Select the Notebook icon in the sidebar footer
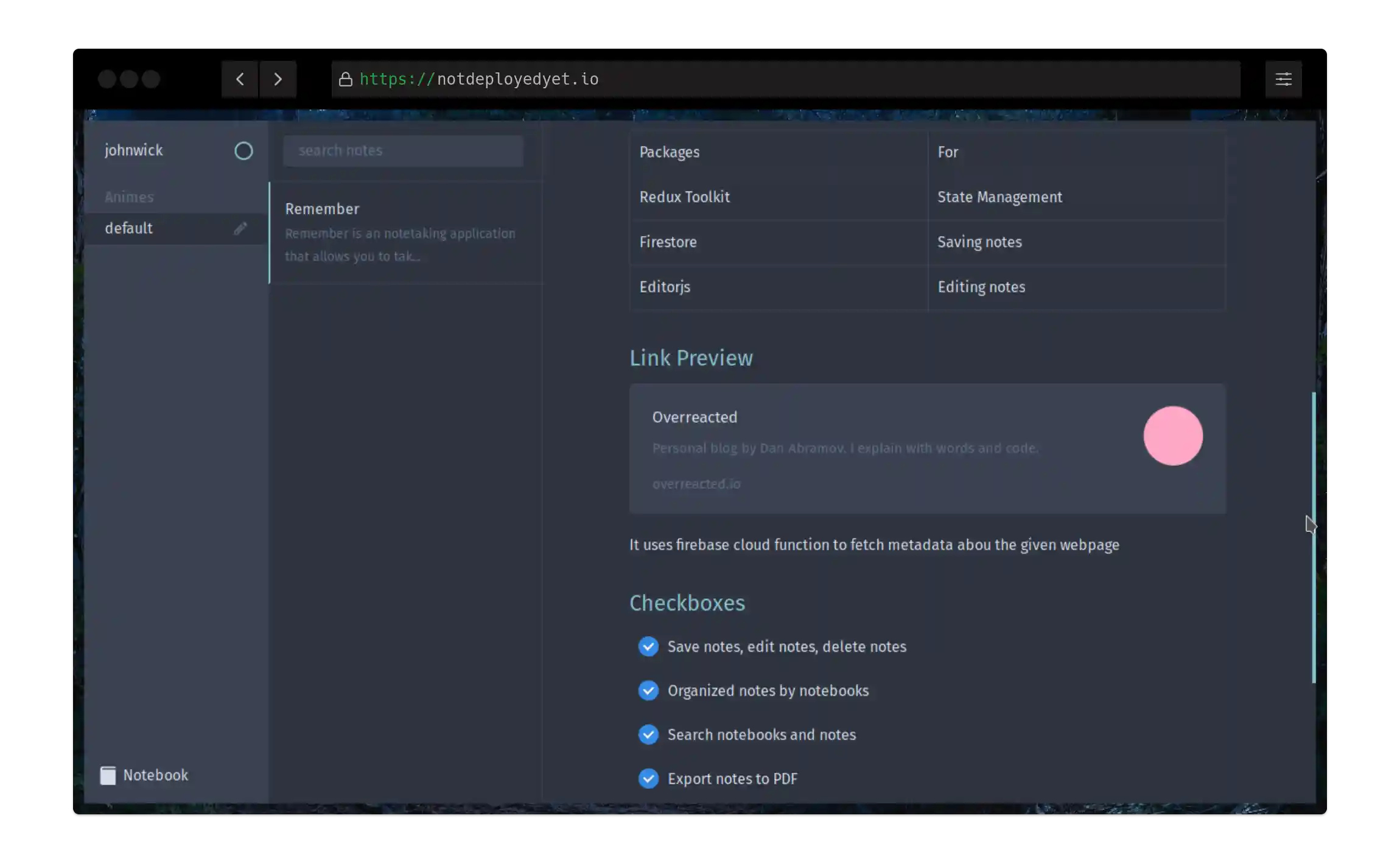 [108, 775]
